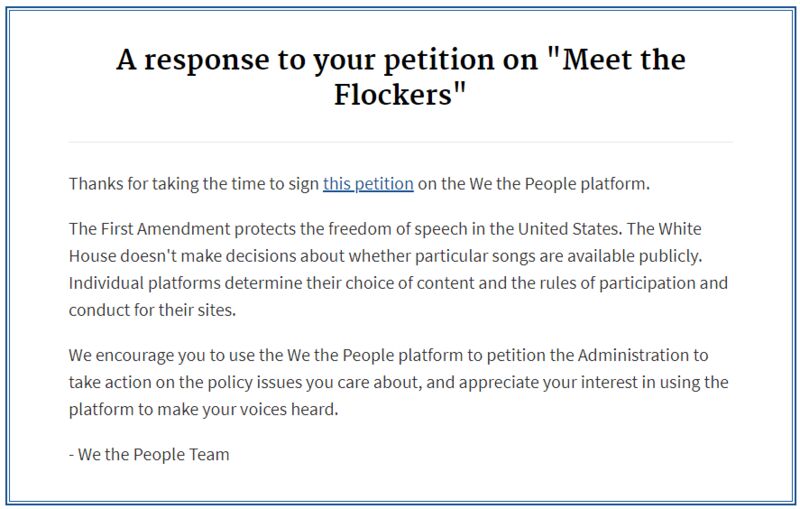Click the "We encourage you to use" line
800x509 pixels.
click(x=388, y=355)
